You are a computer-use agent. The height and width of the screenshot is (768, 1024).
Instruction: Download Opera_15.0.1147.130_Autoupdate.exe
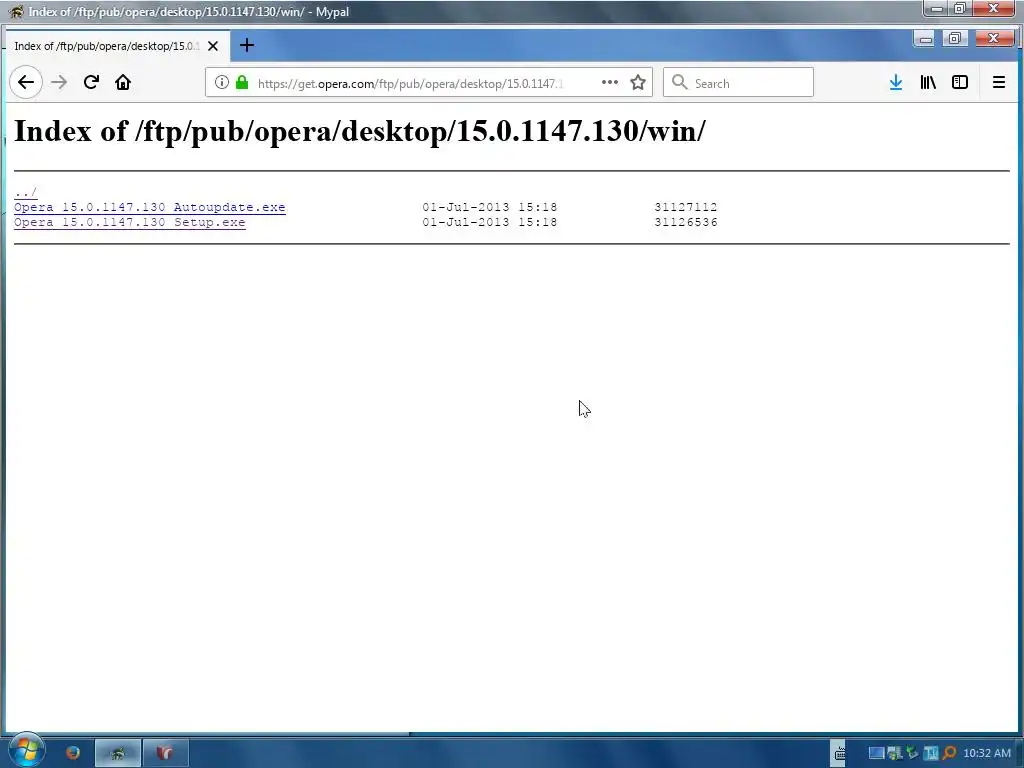(x=150, y=207)
